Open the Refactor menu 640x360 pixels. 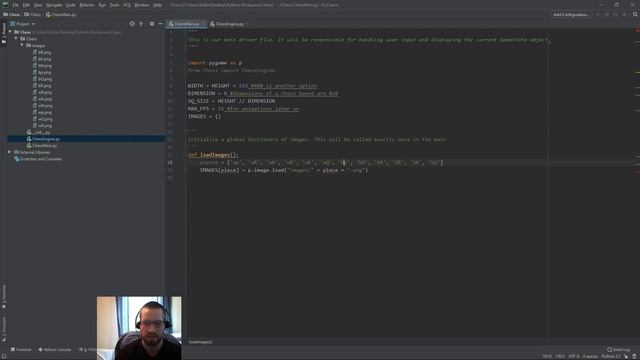pos(87,5)
